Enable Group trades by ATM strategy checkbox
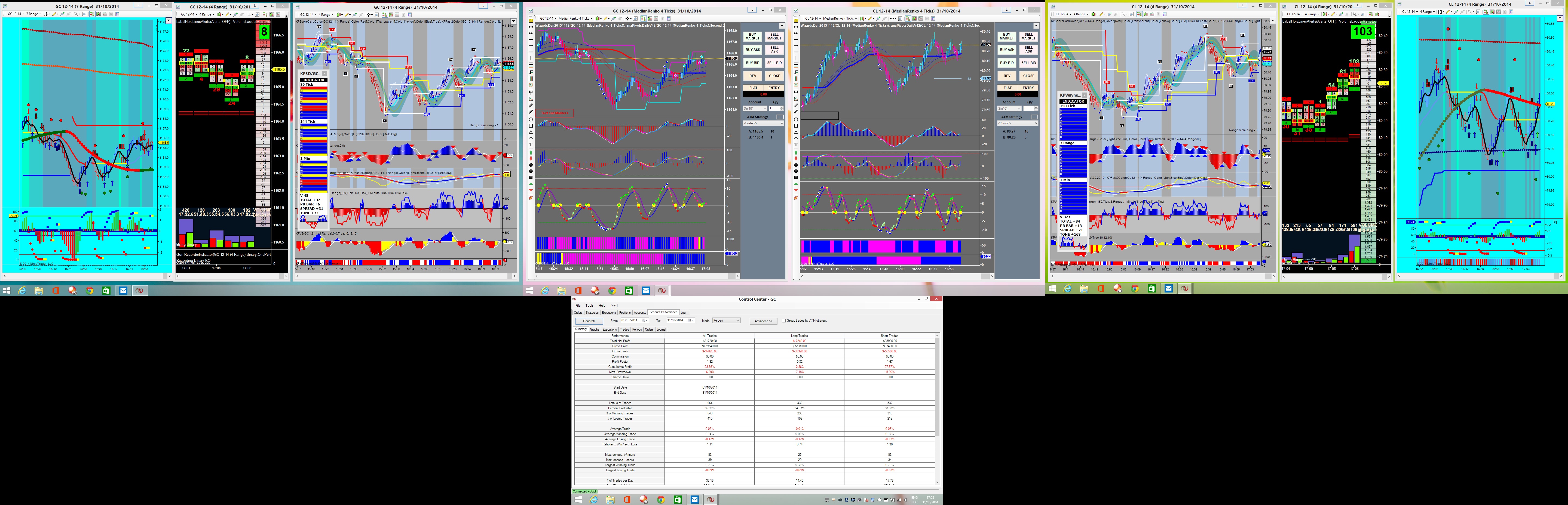 [784, 321]
